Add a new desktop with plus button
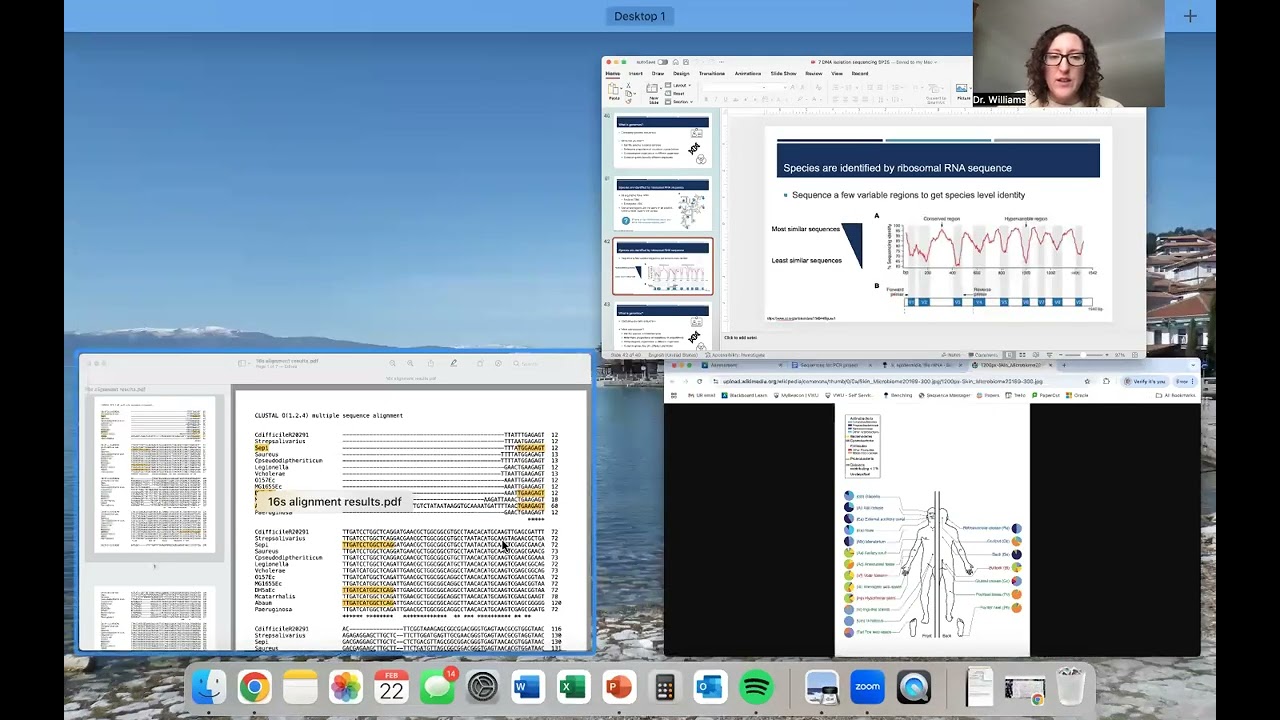 point(1190,16)
